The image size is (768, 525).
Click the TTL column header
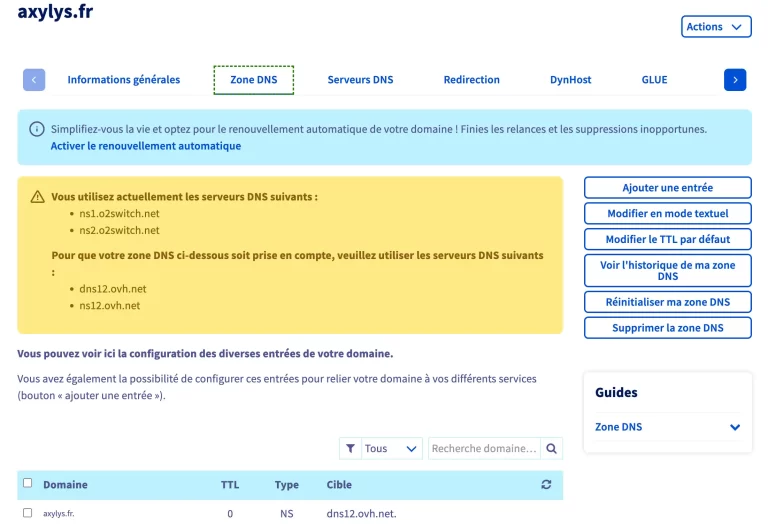(x=230, y=485)
